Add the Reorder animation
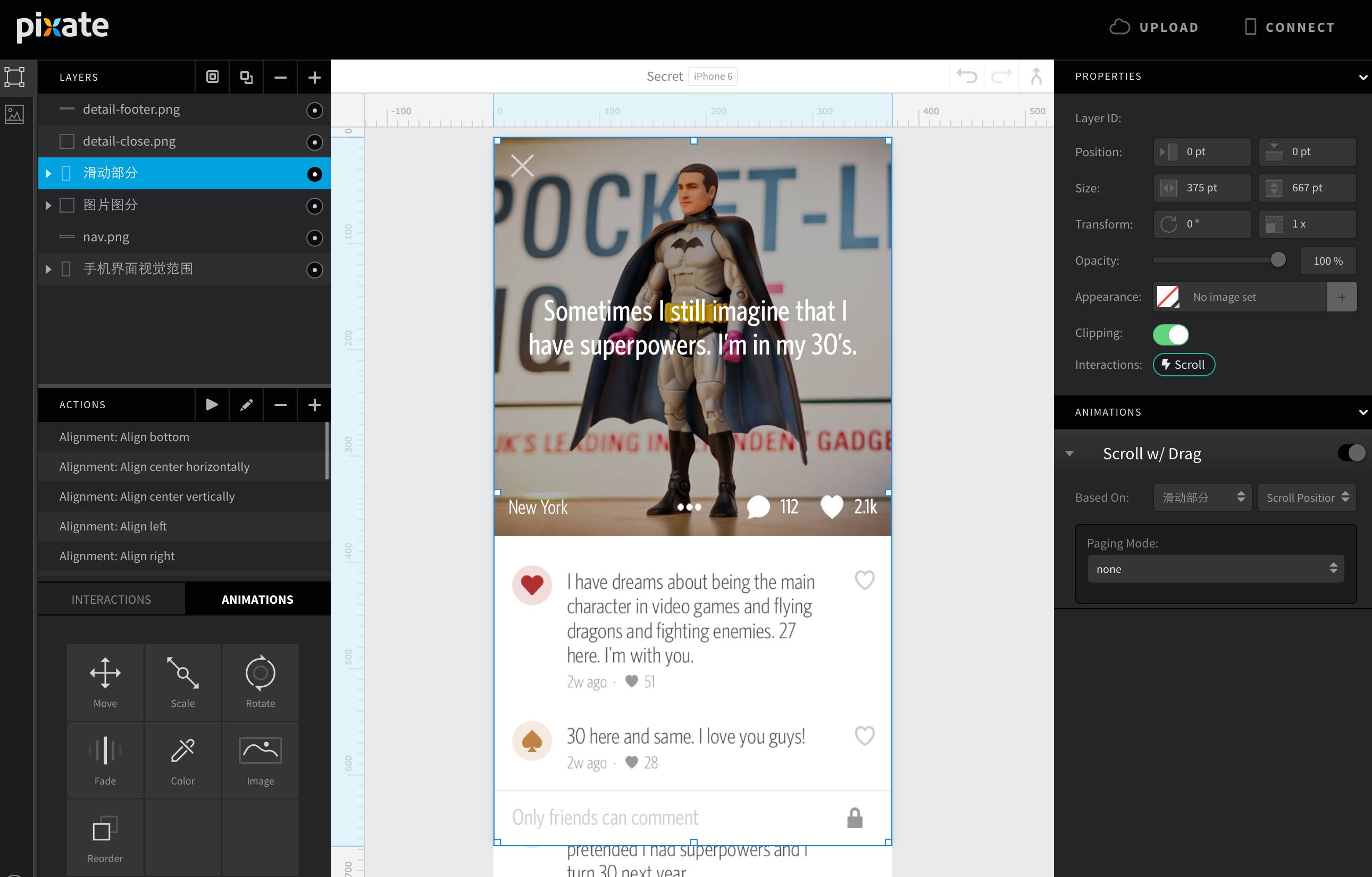Viewport: 1372px width, 877px height. 105,837
